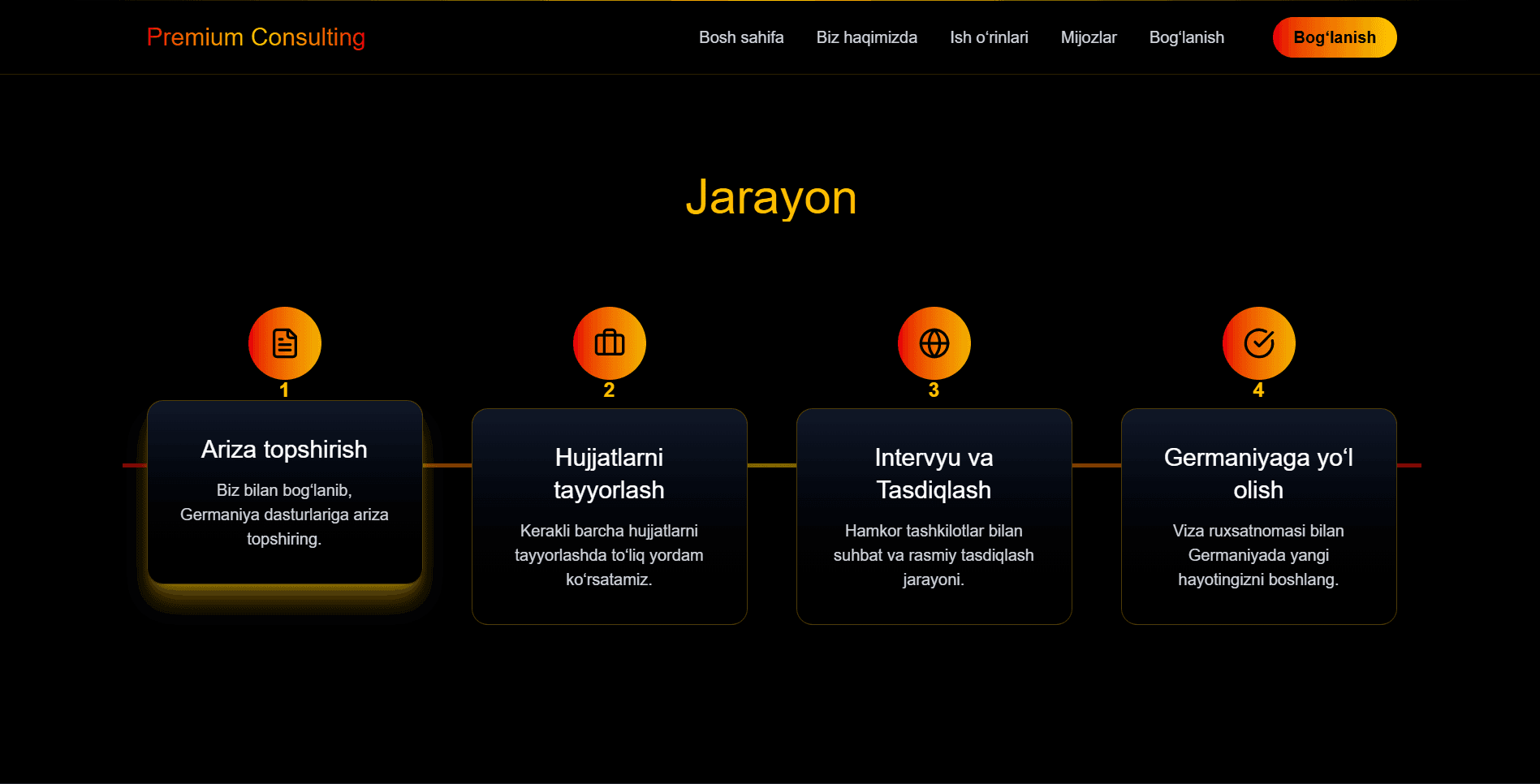Click the briefcase icon above step 2

point(609,343)
